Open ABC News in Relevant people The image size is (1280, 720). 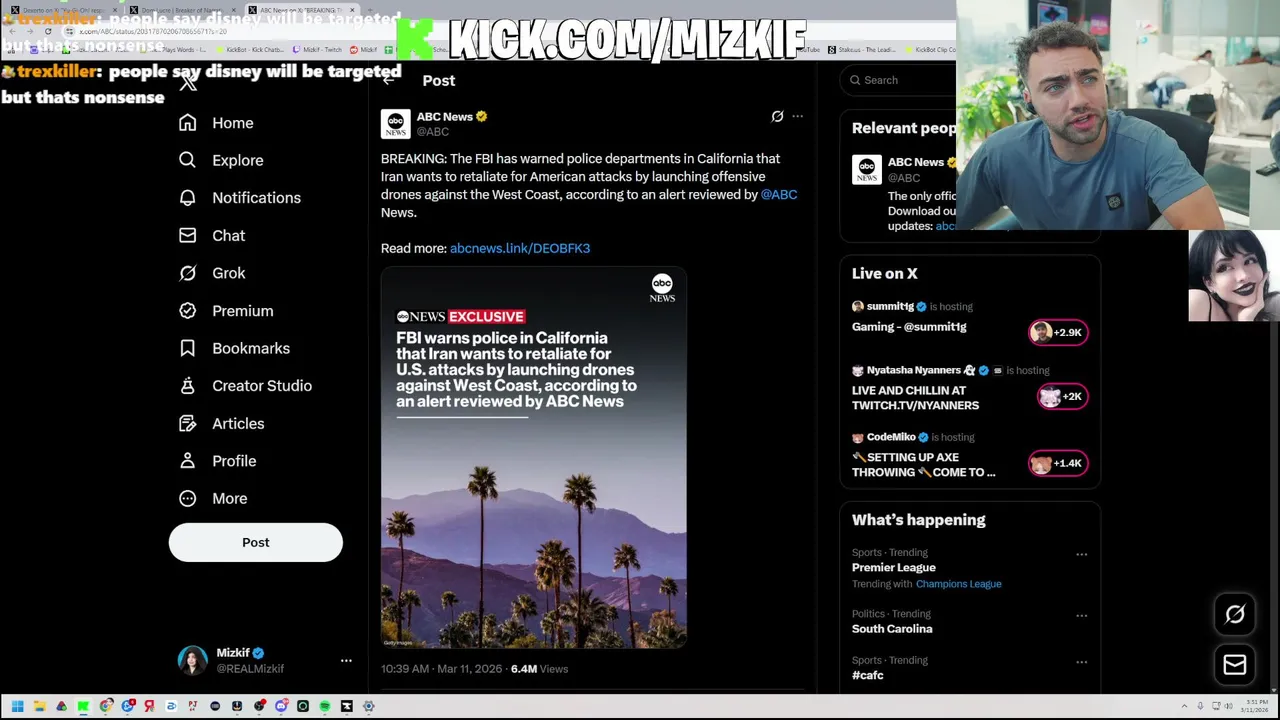[915, 162]
